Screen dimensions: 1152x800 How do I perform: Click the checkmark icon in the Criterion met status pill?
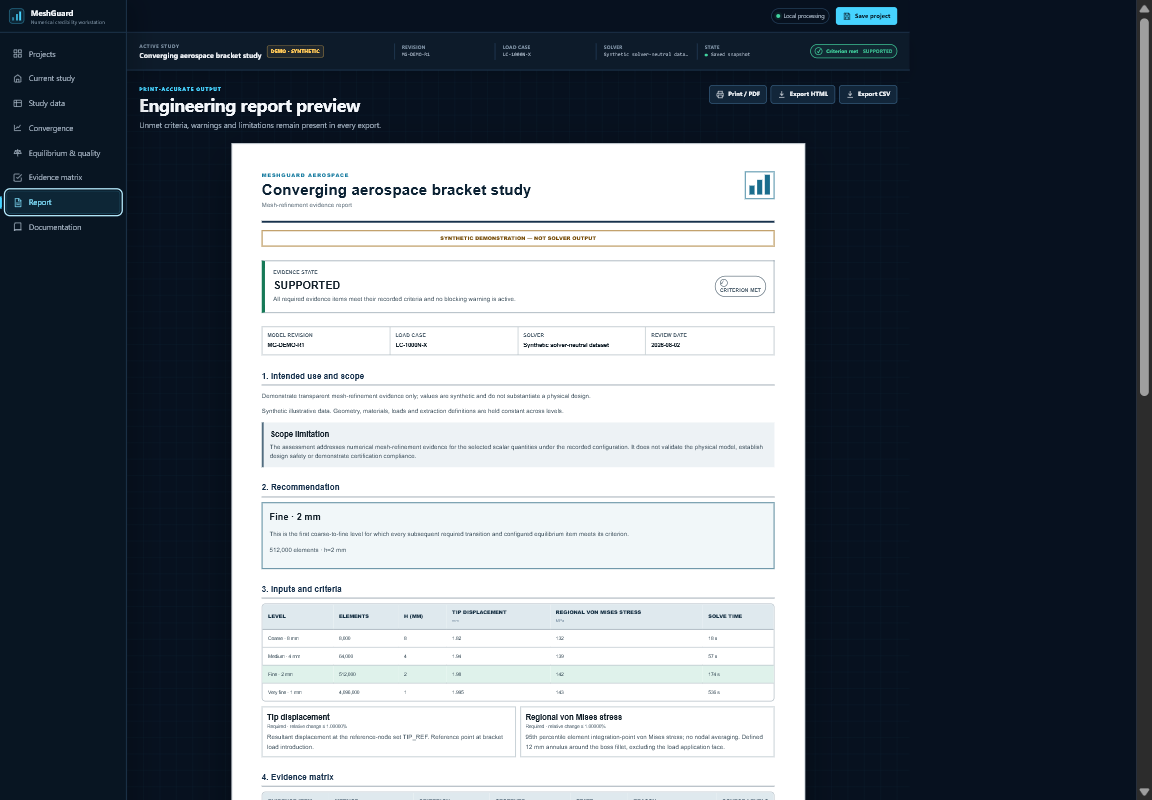coord(818,51)
